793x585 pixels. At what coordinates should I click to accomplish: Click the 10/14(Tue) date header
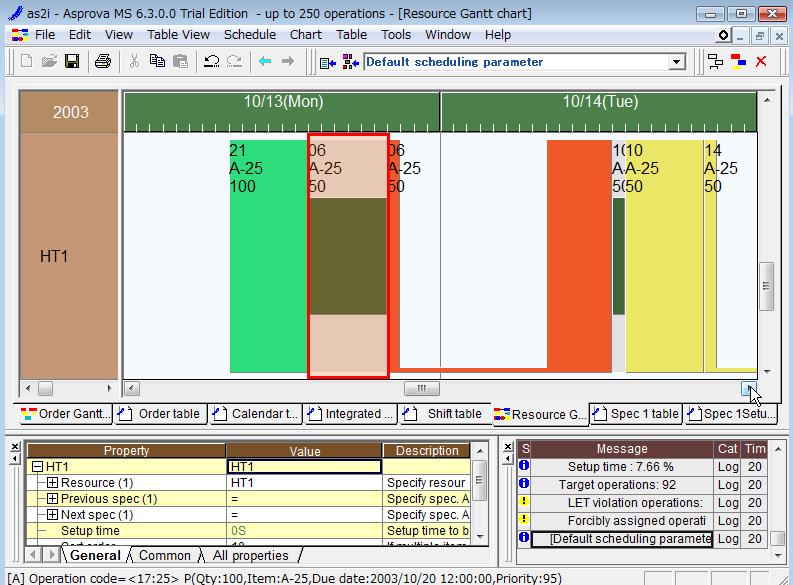coord(599,102)
